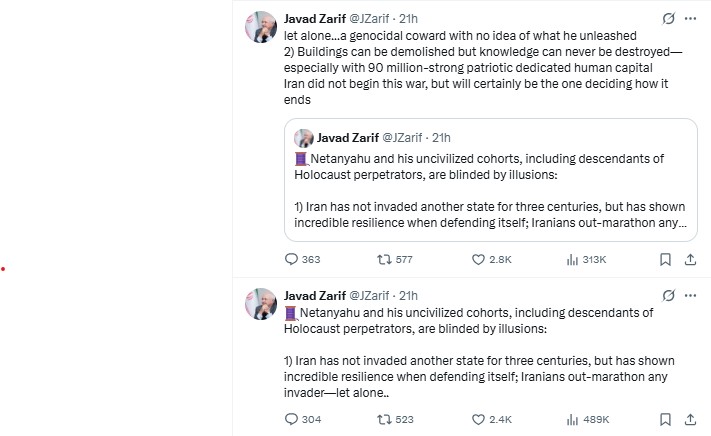Open Grok actions on the second tweet
711x436 pixels.
668,295
